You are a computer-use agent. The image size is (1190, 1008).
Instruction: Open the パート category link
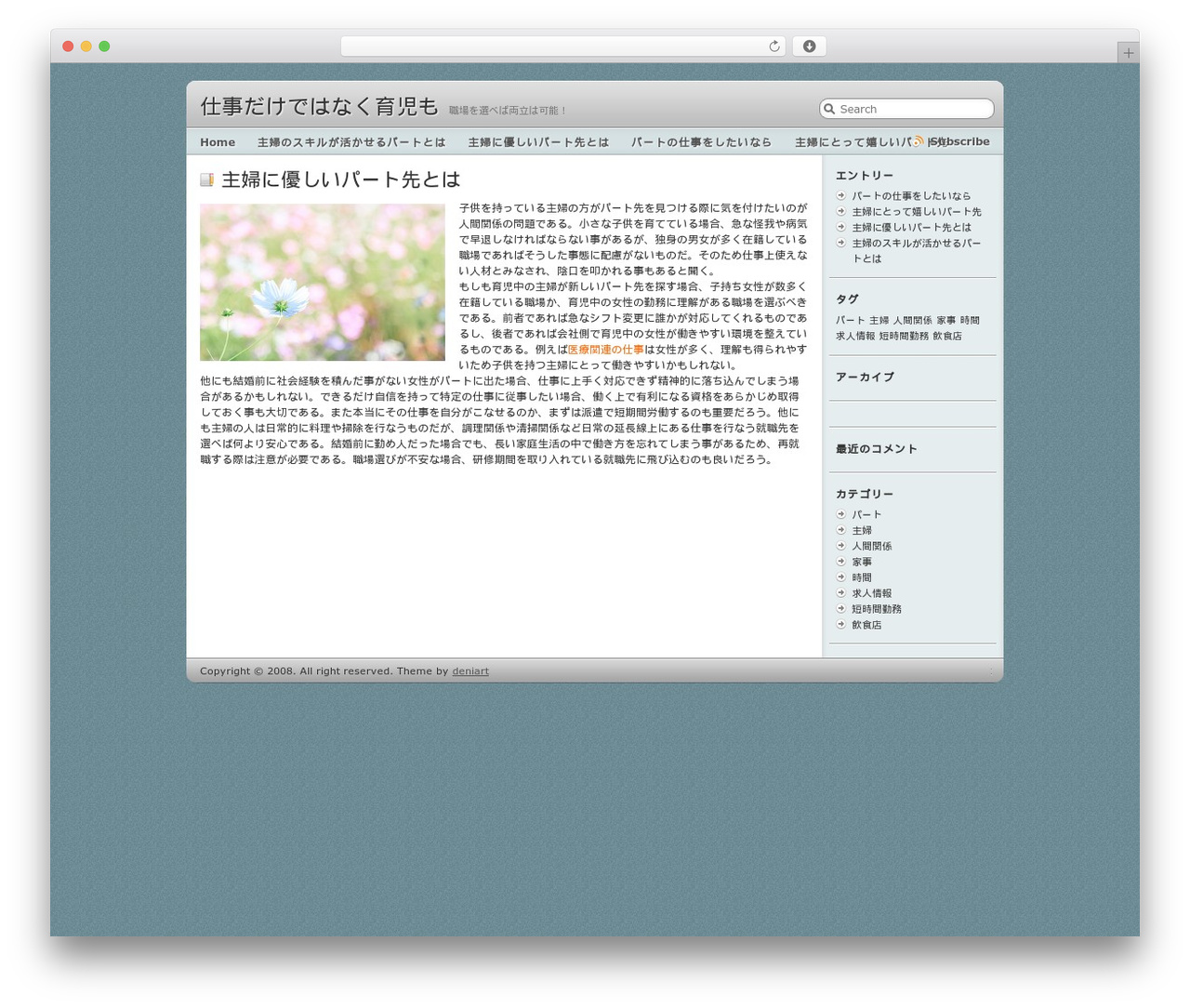click(x=866, y=515)
